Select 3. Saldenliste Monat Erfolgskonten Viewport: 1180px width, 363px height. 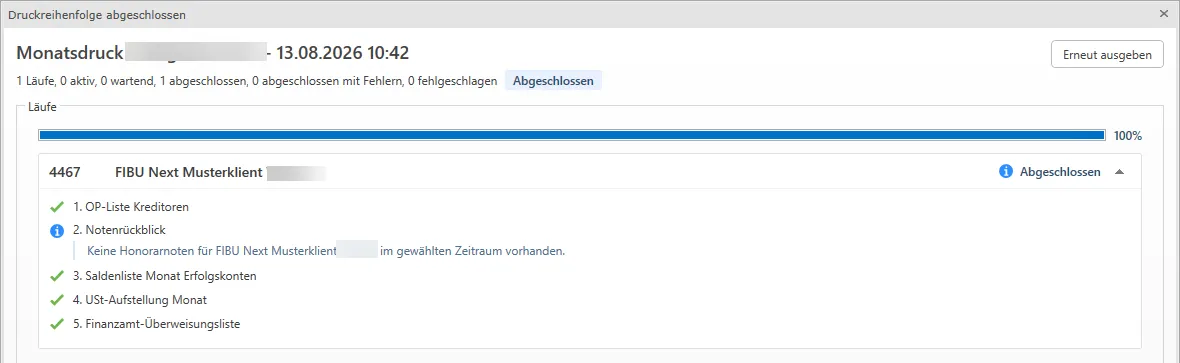click(165, 276)
